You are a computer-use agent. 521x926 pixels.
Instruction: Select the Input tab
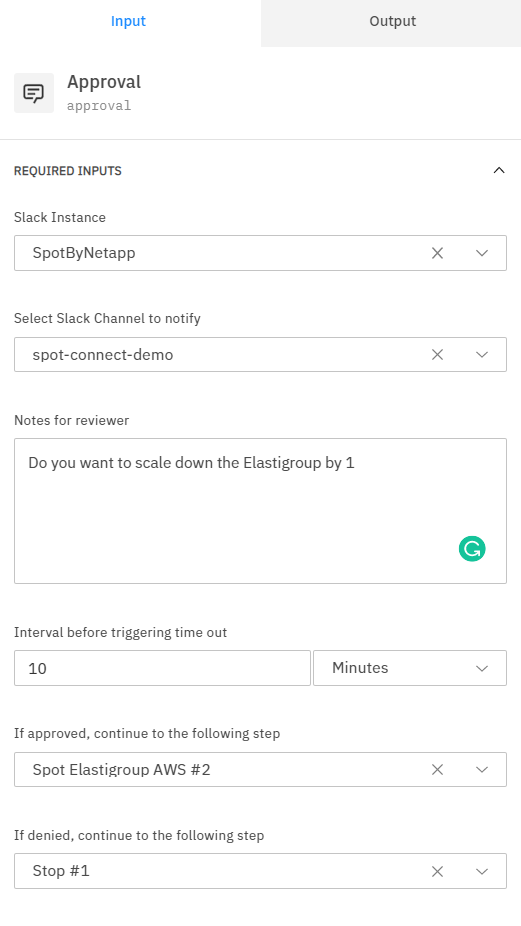pyautogui.click(x=128, y=21)
